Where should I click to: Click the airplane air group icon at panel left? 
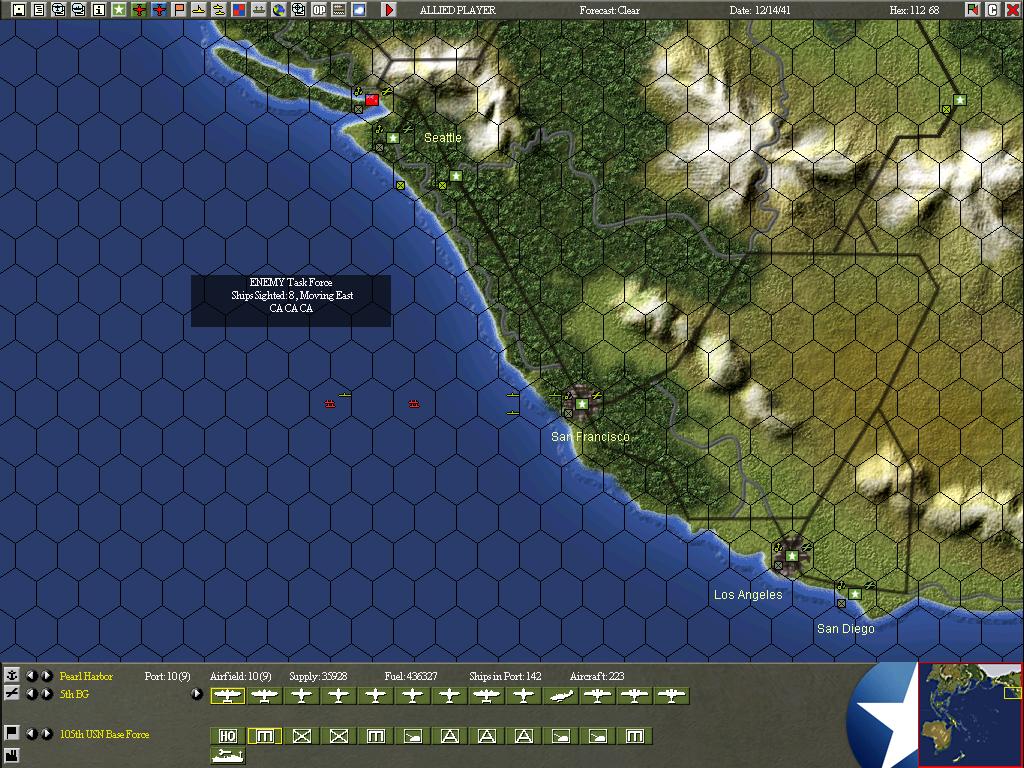click(11, 693)
